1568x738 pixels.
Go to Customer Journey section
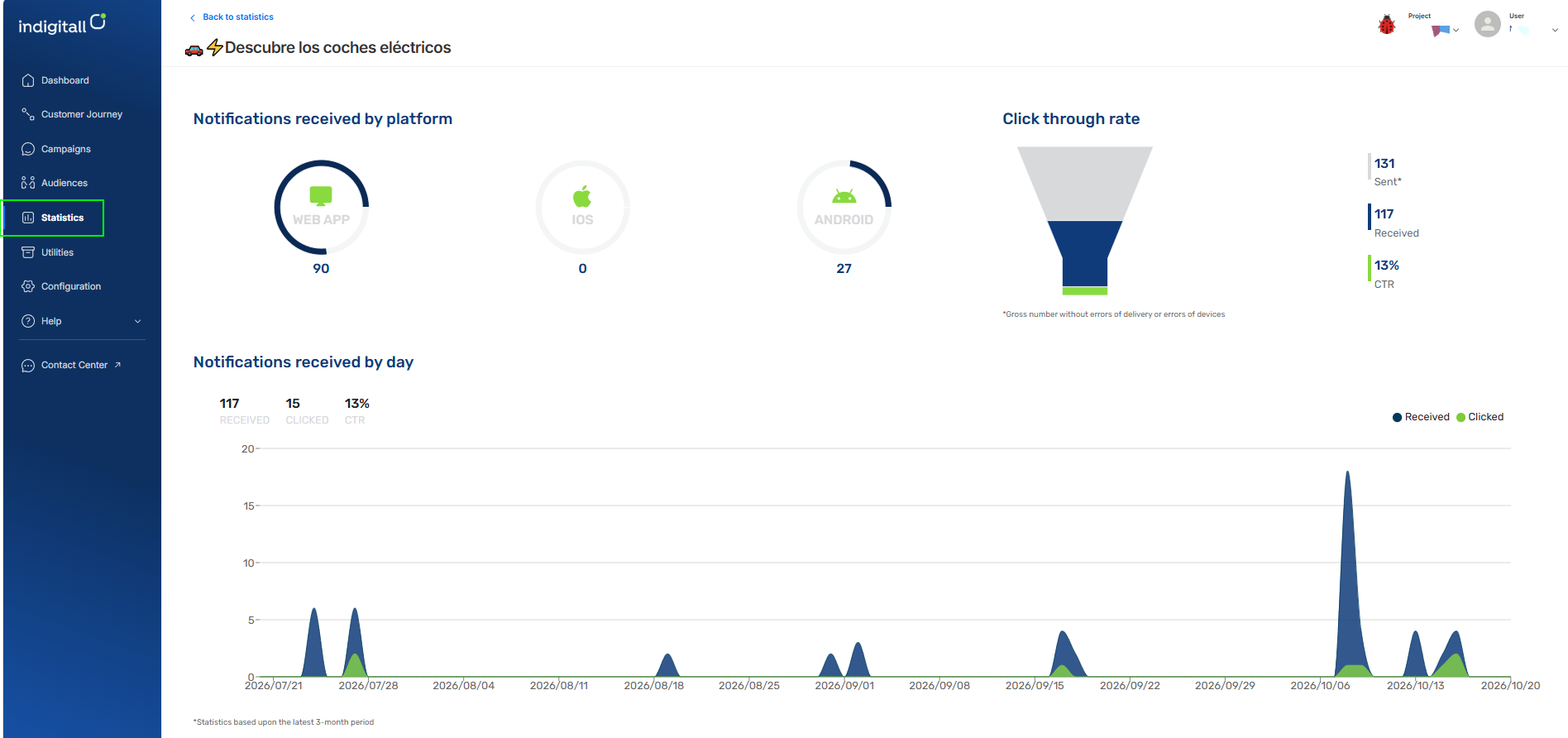(x=81, y=114)
